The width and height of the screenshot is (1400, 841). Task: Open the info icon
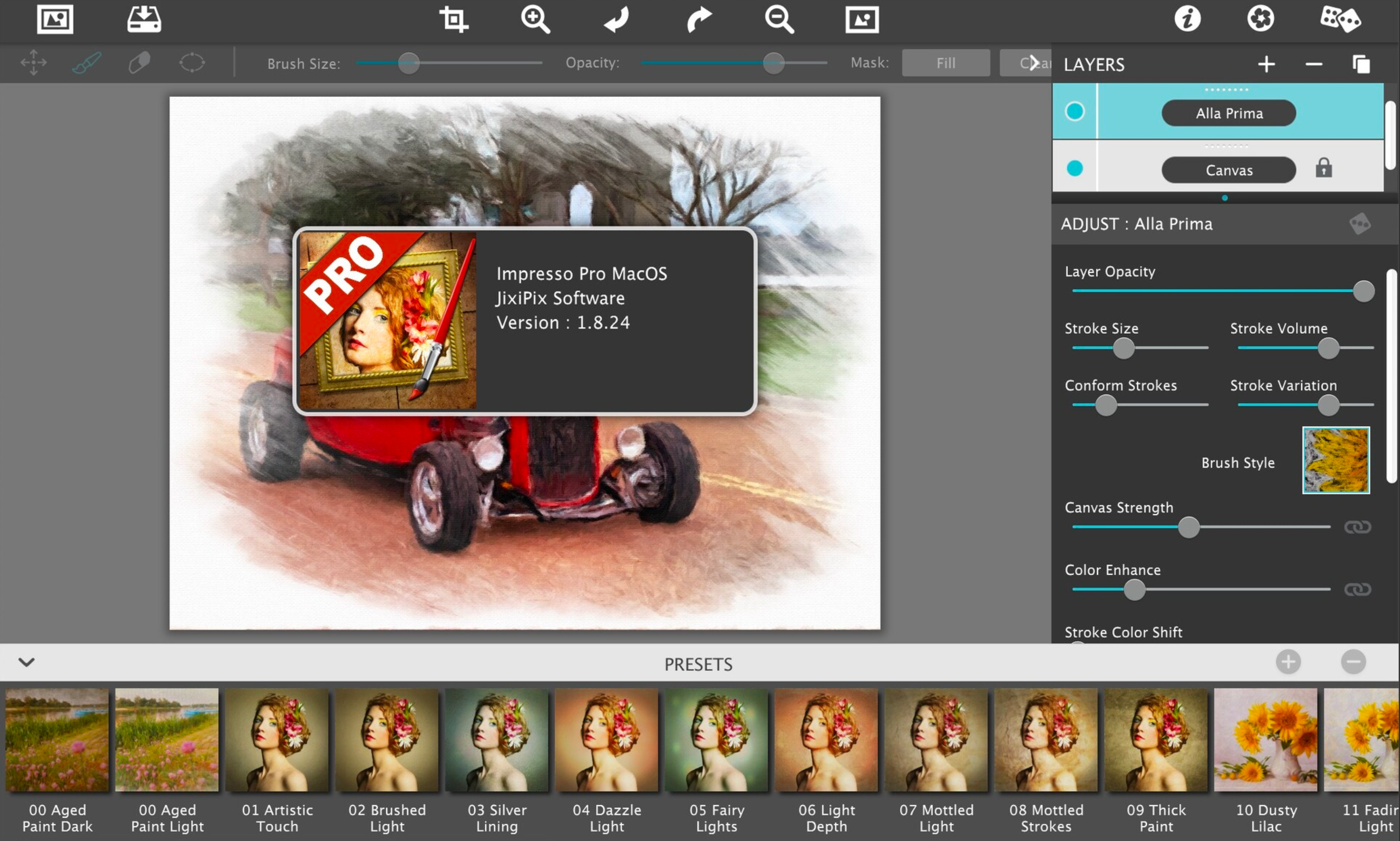point(1187,19)
